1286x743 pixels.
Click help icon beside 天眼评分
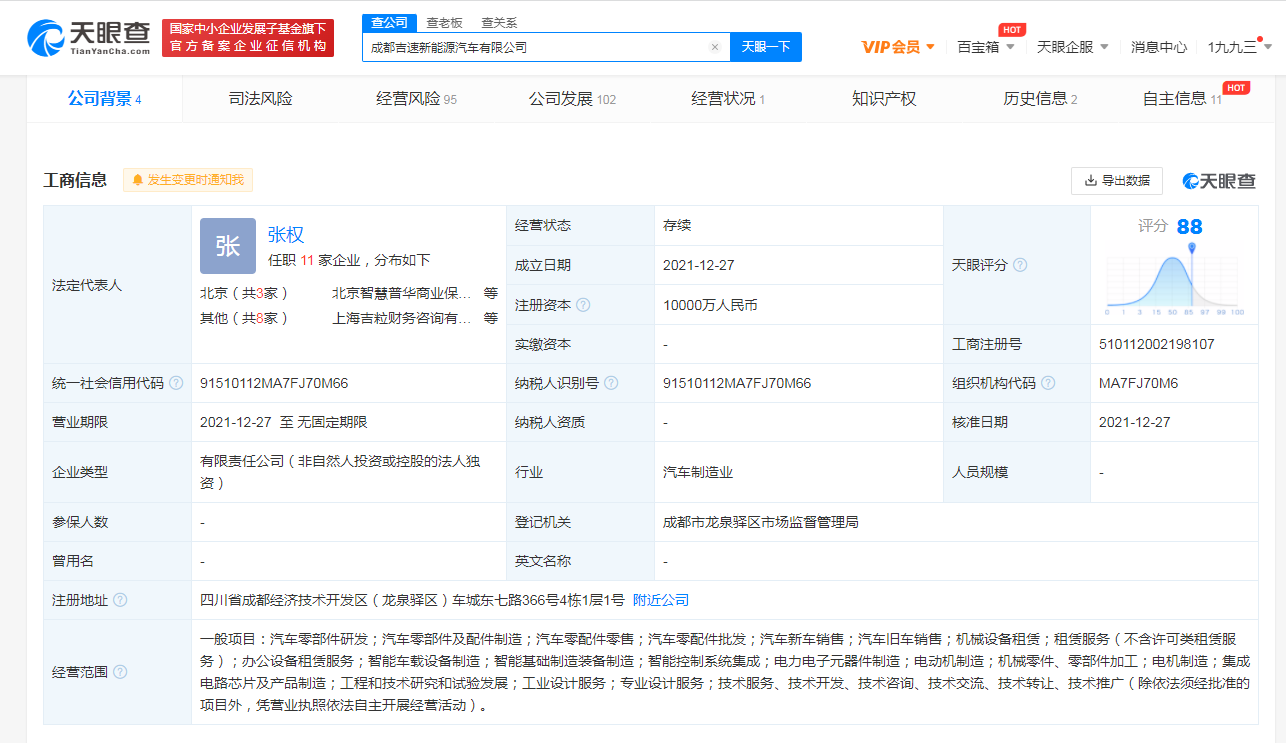[x=1020, y=266]
